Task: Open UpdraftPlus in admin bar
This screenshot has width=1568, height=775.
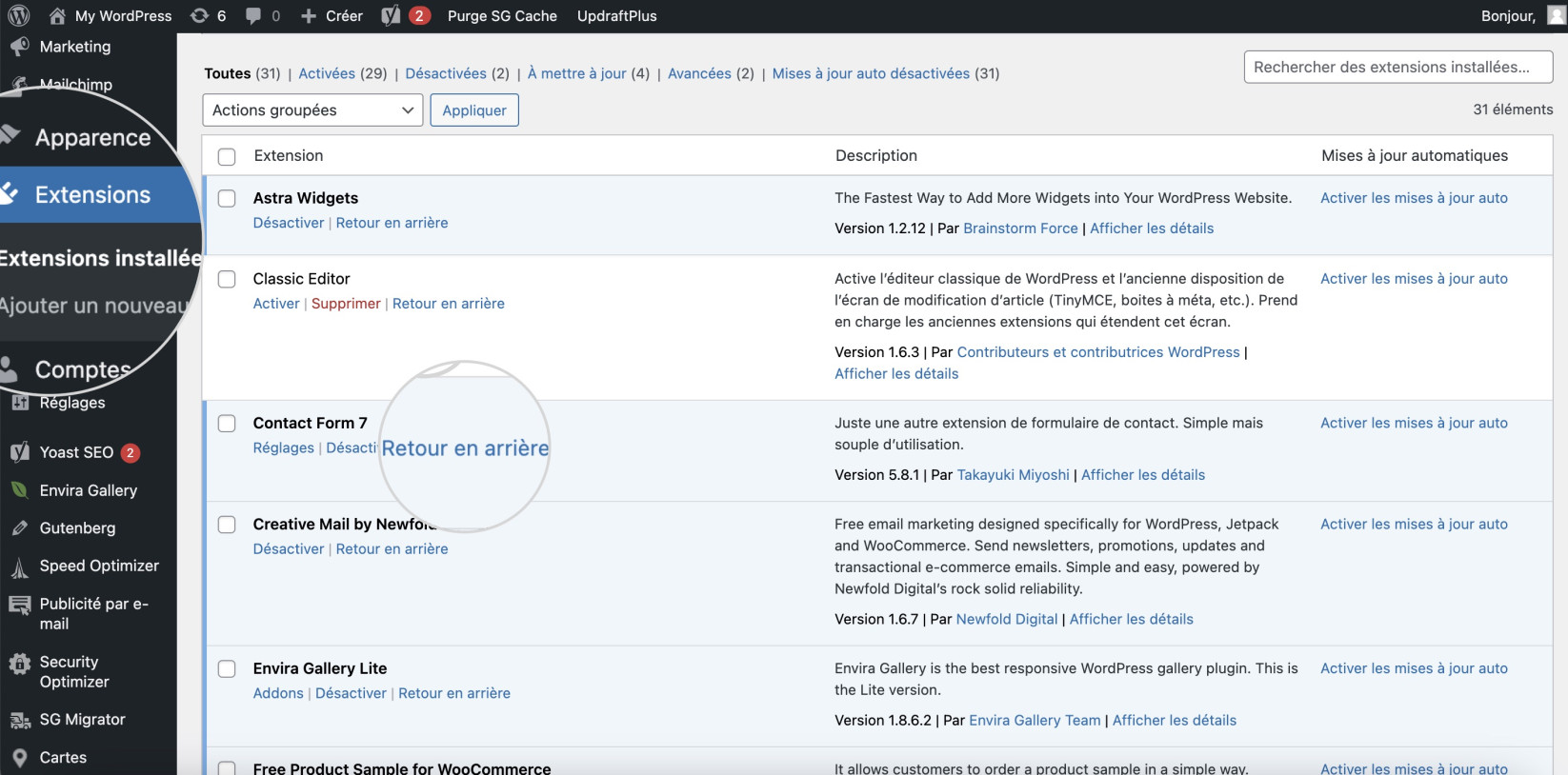Action: [x=616, y=15]
